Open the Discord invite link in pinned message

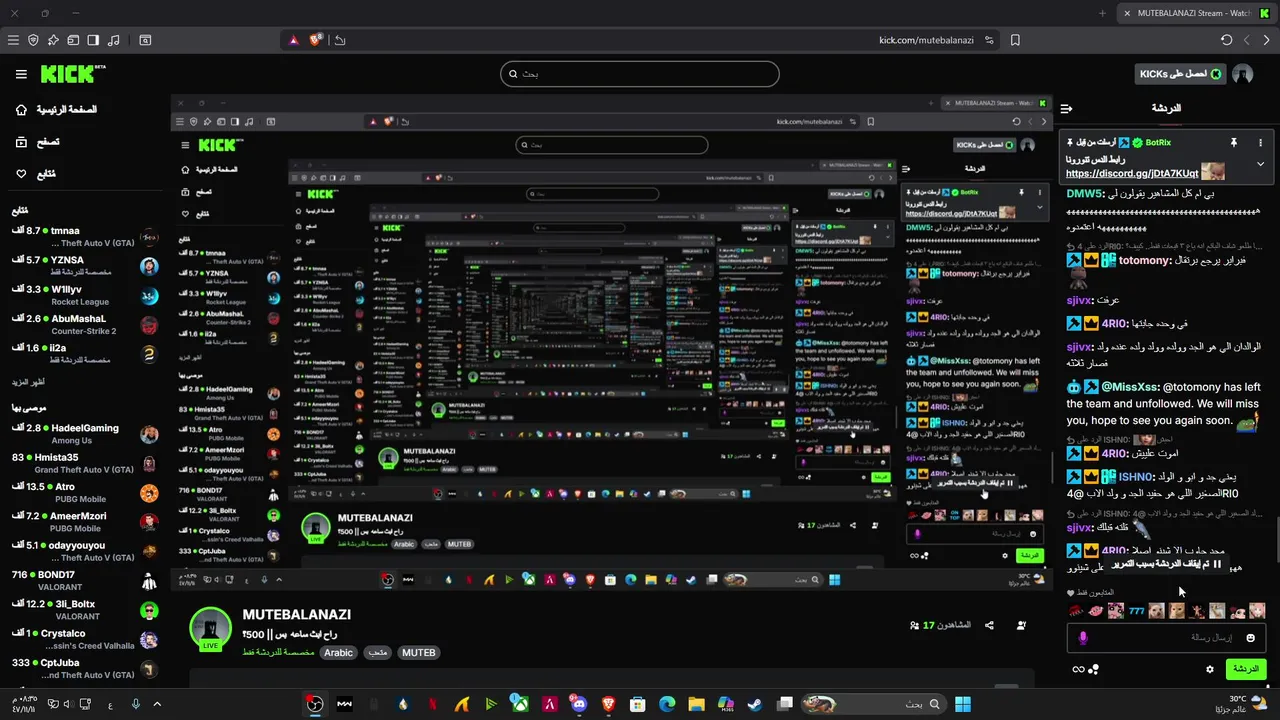click(x=1132, y=173)
